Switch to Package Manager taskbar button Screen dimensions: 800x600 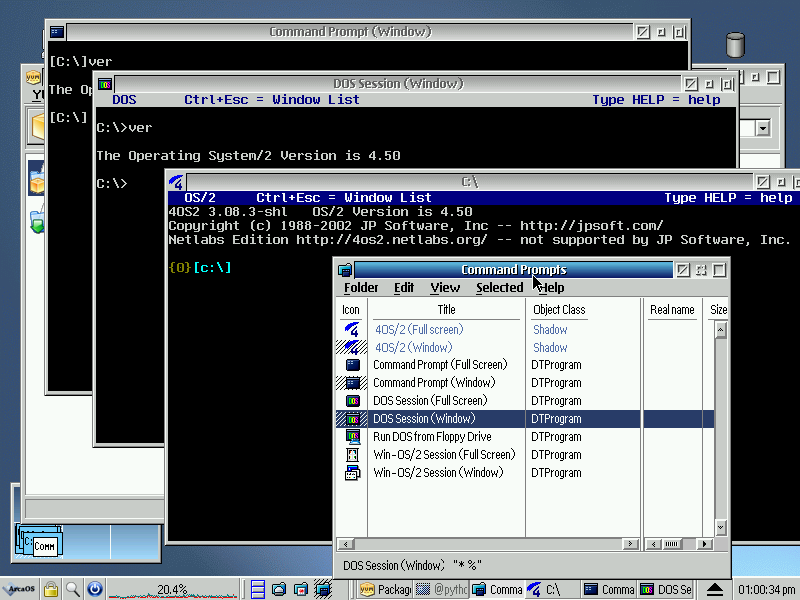click(386, 590)
